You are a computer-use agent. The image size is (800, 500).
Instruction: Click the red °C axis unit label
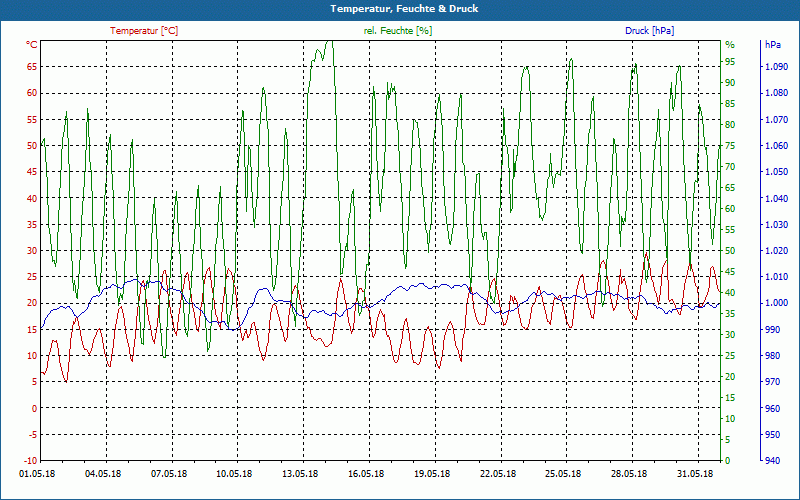point(32,45)
